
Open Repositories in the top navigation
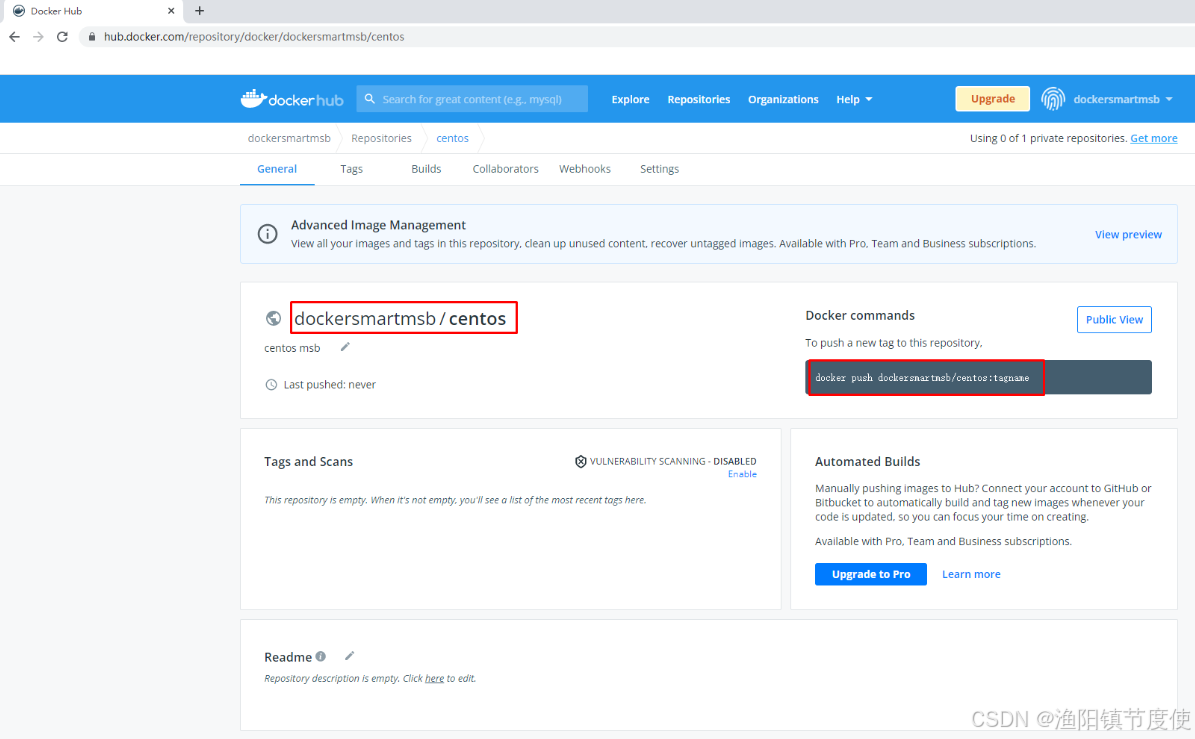coord(699,99)
